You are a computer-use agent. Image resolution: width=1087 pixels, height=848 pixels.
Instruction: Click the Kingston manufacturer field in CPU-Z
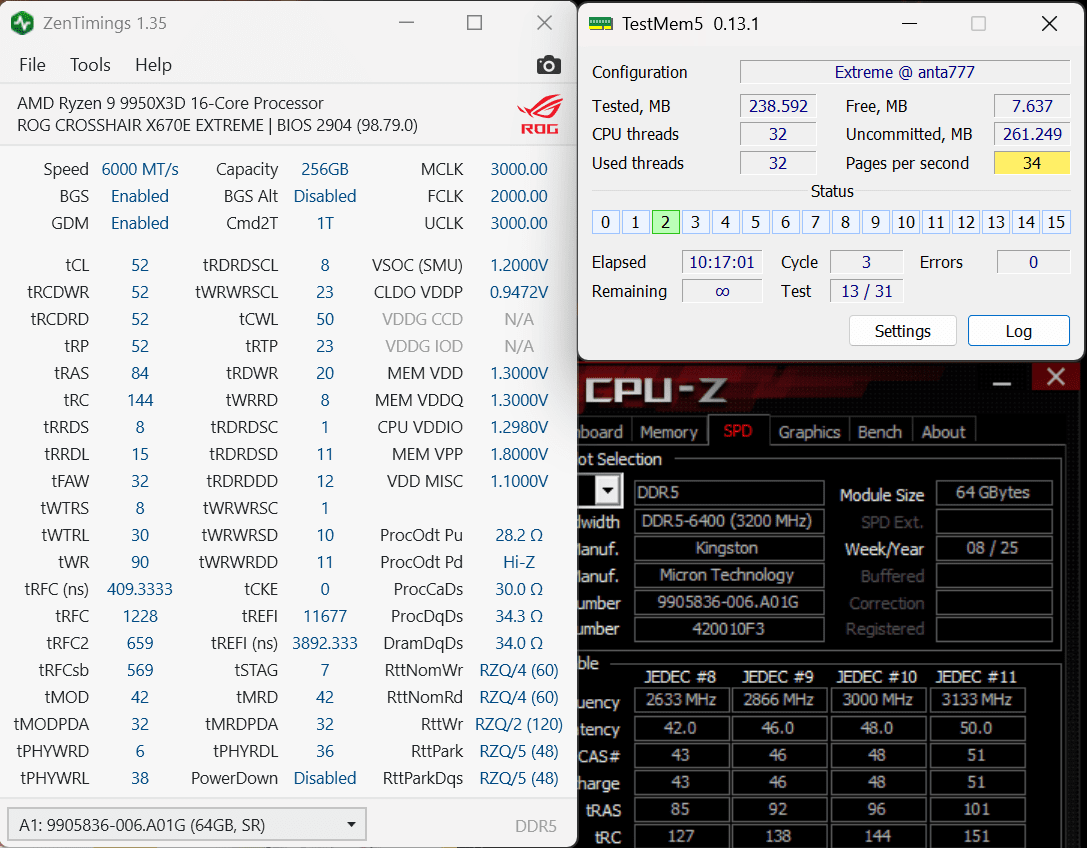point(729,548)
